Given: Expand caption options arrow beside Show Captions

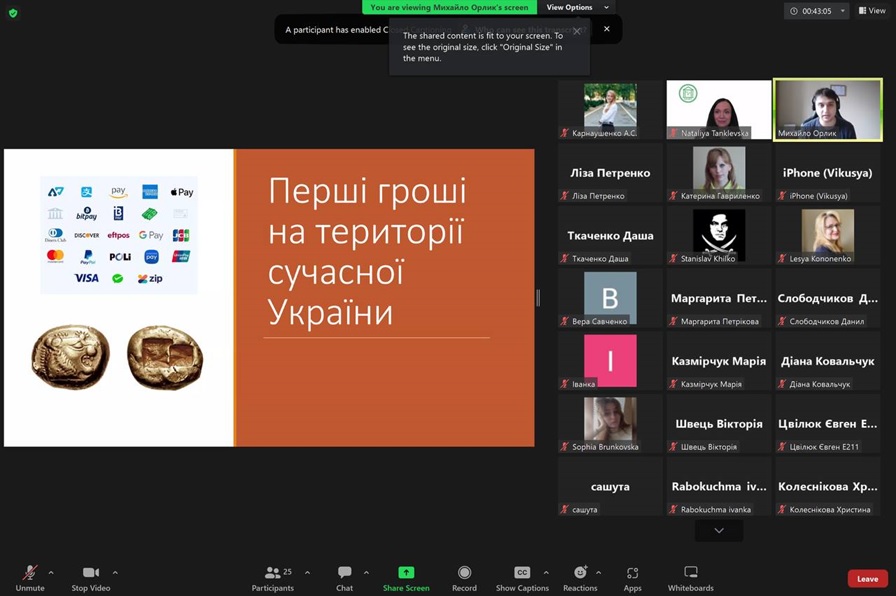Looking at the screenshot, I should (x=546, y=573).
